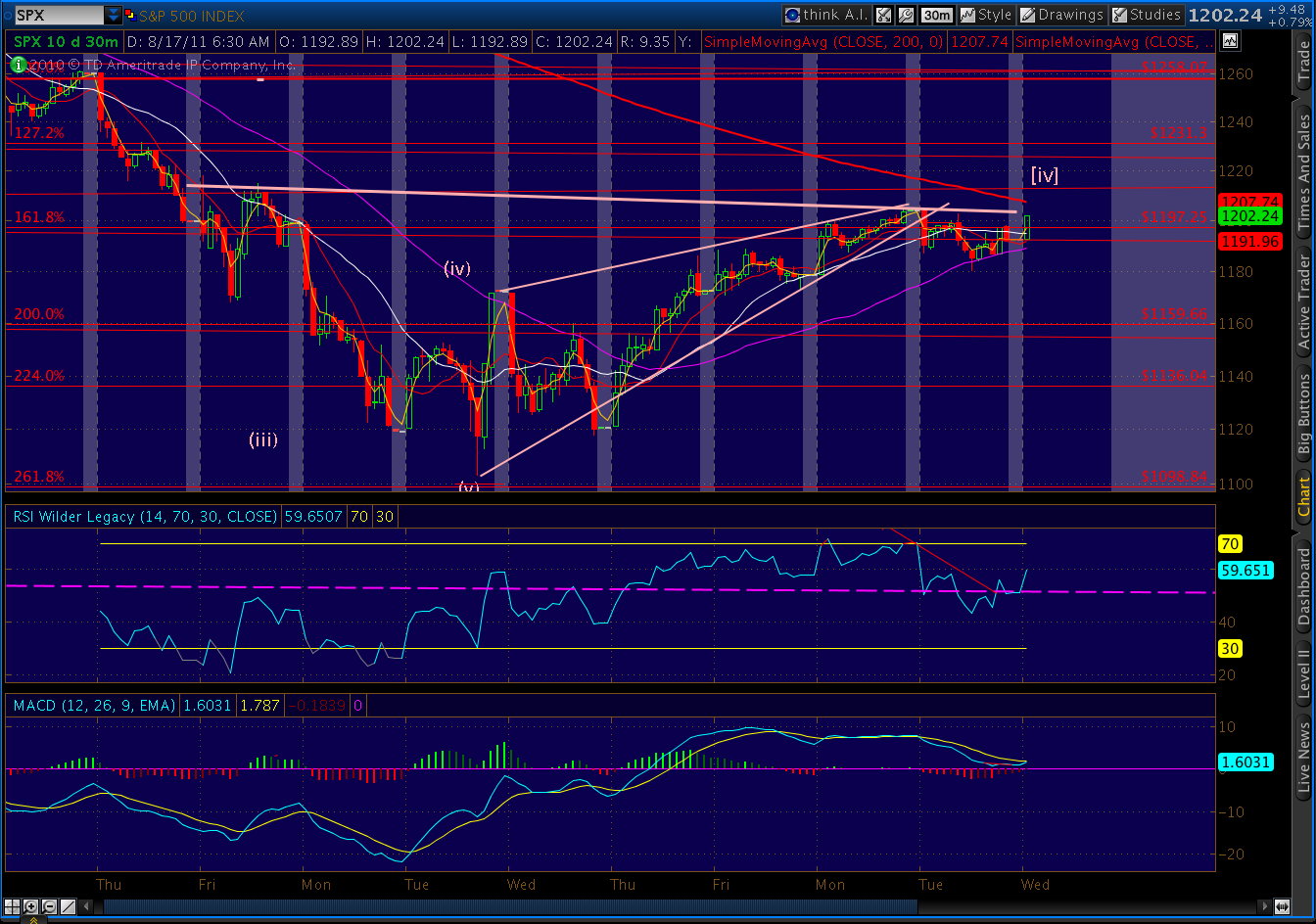The width and height of the screenshot is (1316, 924).
Task: Click the 161.8% Fibonacci level label
Action: point(39,217)
